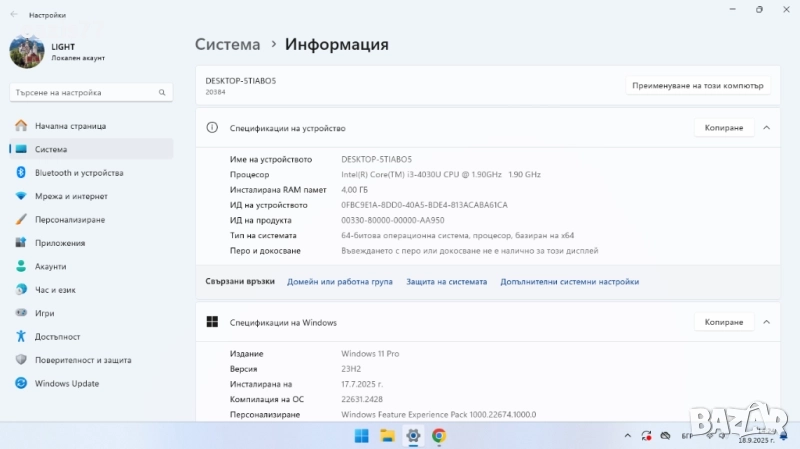Viewport: 800px width, 449px height.
Task: Open File Explorer from the taskbar
Action: click(387, 436)
